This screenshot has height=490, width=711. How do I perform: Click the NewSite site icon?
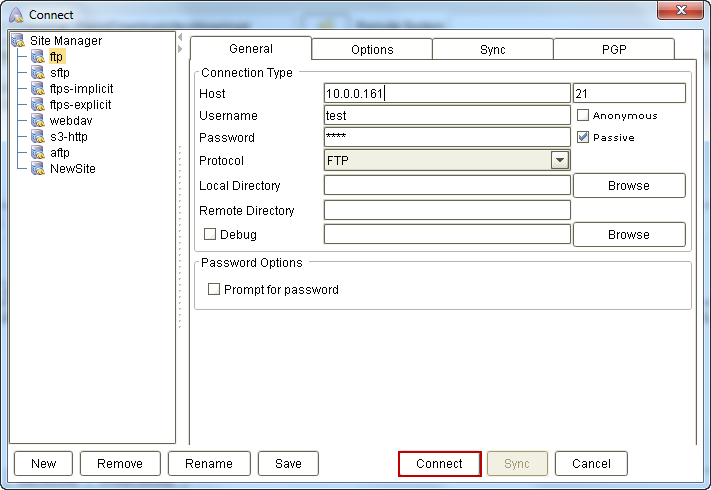click(x=38, y=169)
